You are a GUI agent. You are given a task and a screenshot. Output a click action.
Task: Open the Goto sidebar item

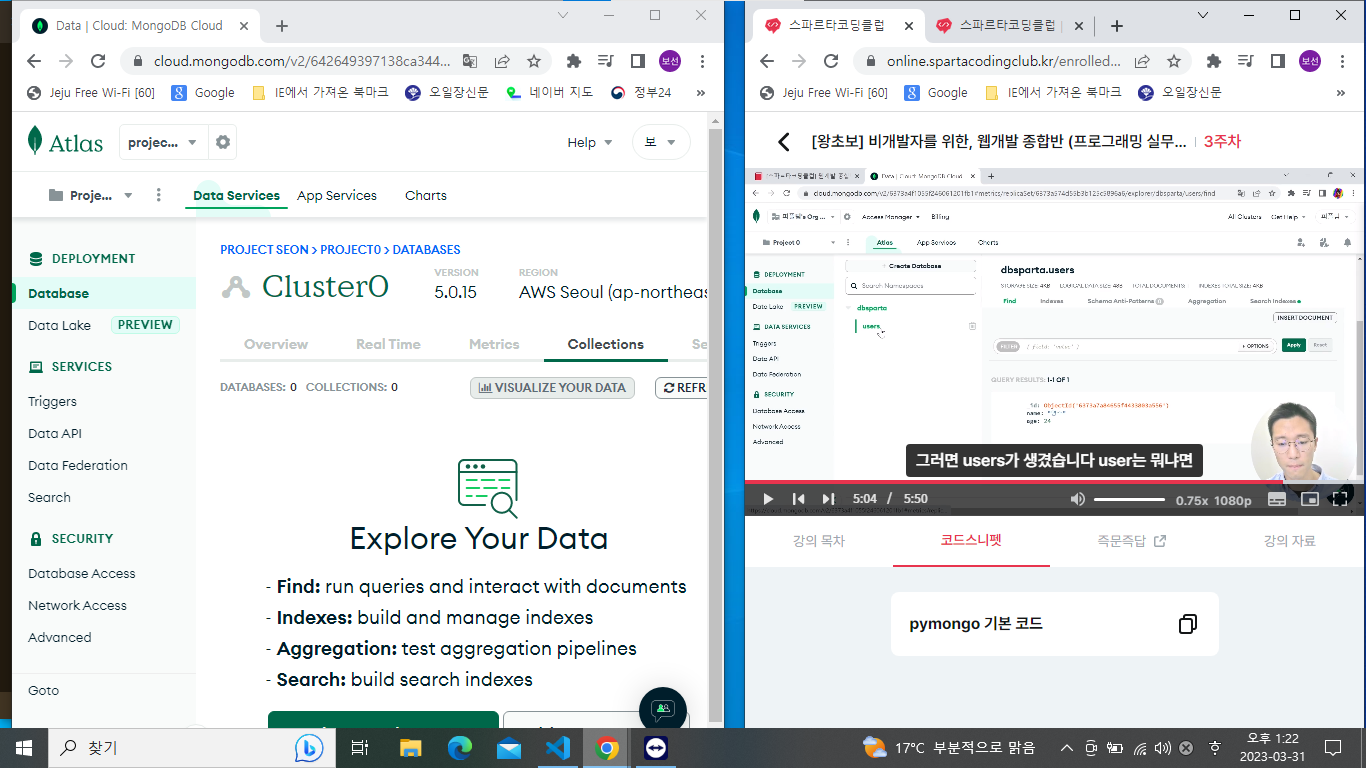click(x=43, y=690)
